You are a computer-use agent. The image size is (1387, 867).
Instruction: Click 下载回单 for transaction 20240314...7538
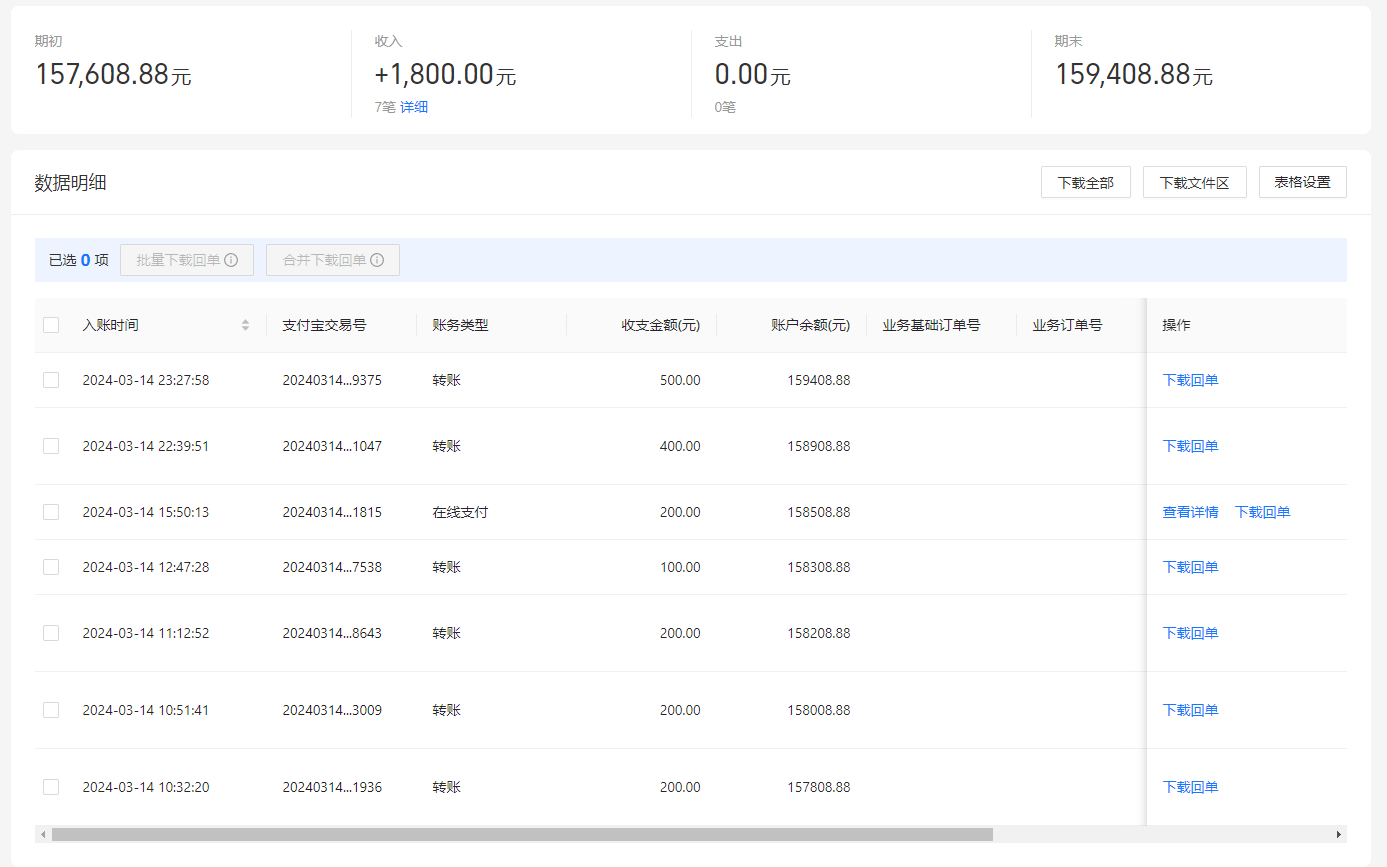1190,567
